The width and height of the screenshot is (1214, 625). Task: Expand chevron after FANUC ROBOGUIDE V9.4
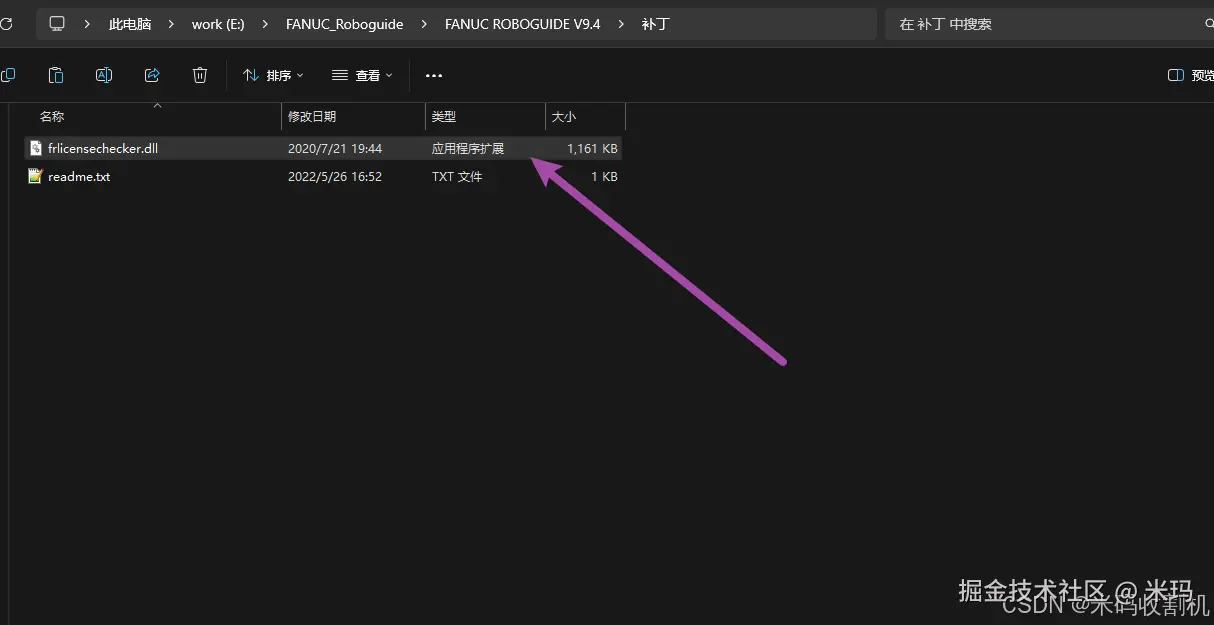(622, 24)
